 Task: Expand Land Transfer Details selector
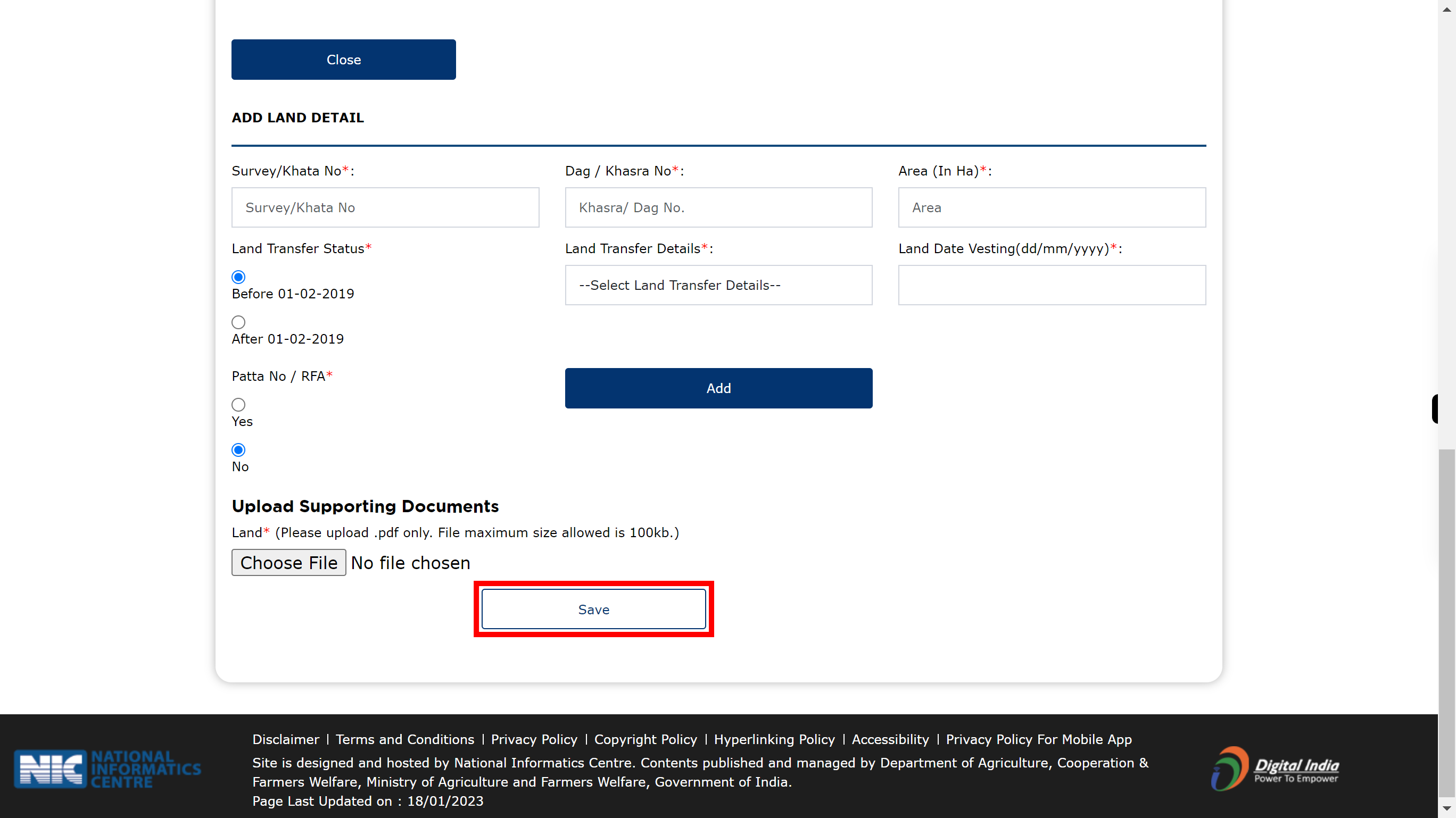coord(718,285)
